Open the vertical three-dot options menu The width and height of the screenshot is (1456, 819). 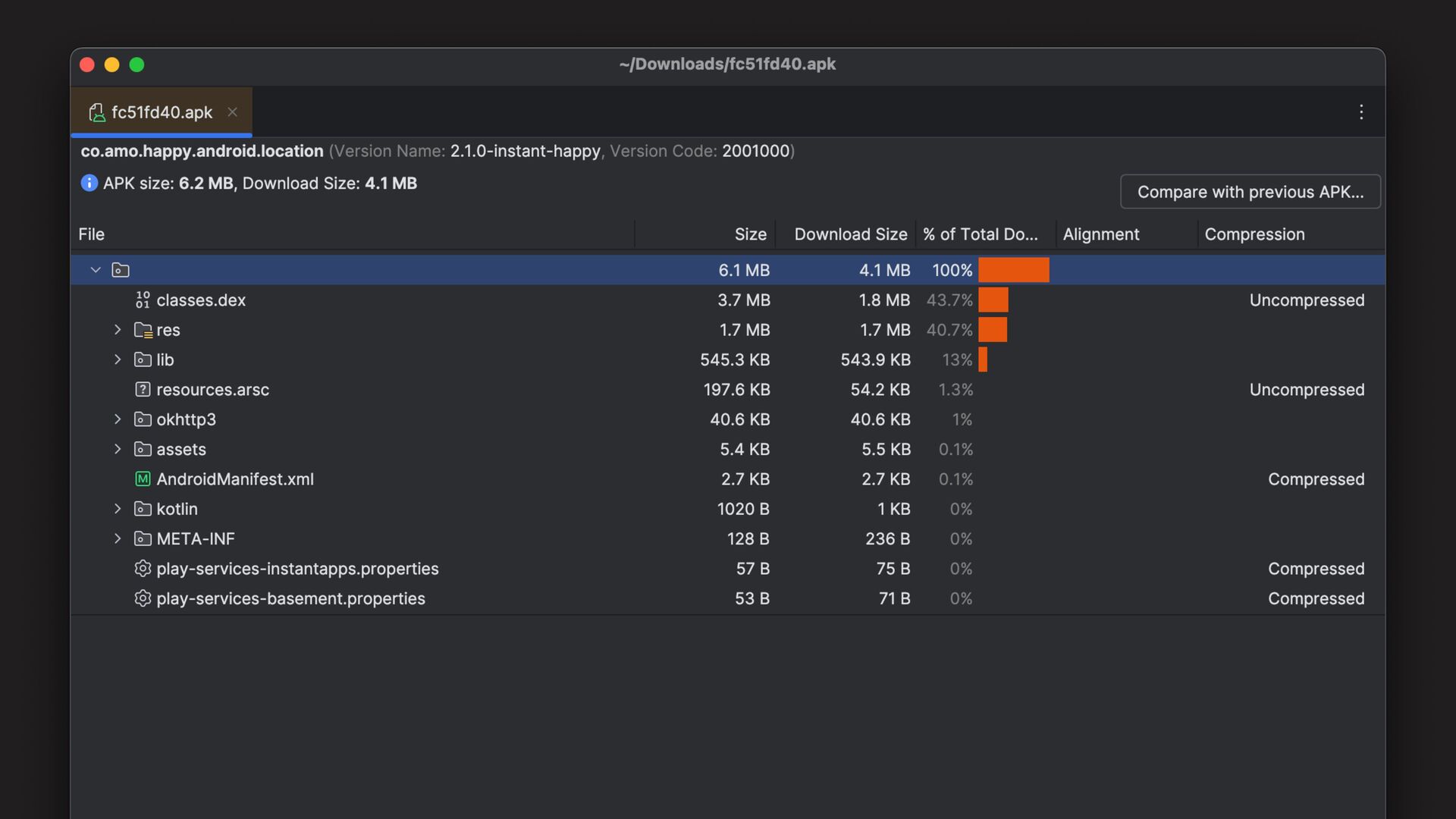[x=1361, y=112]
